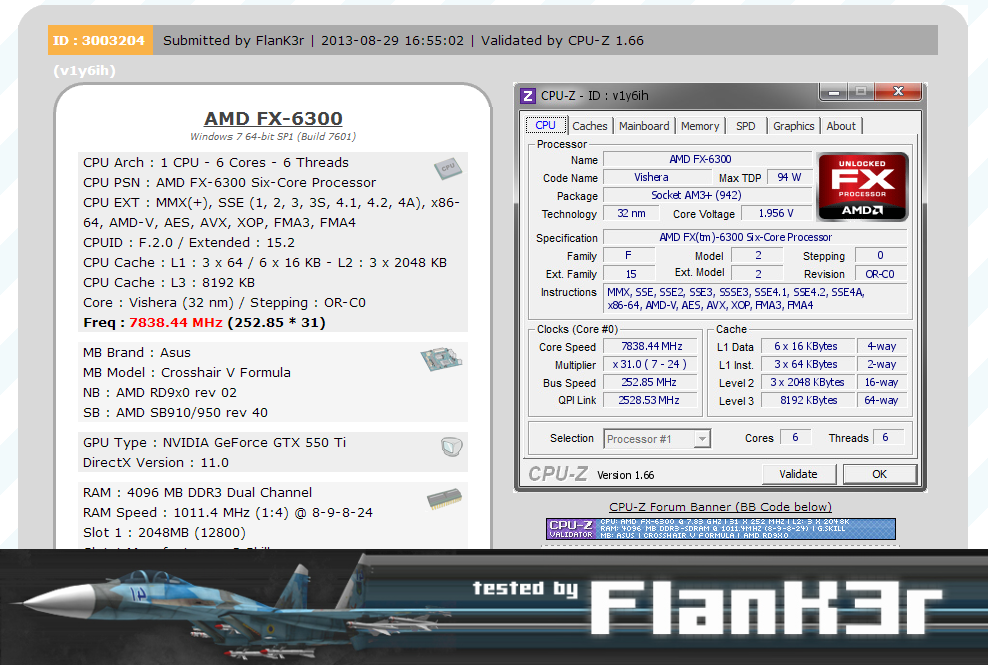Click the Multiplier value x 31.0 ( 7 - 24 )

pyautogui.click(x=652, y=364)
